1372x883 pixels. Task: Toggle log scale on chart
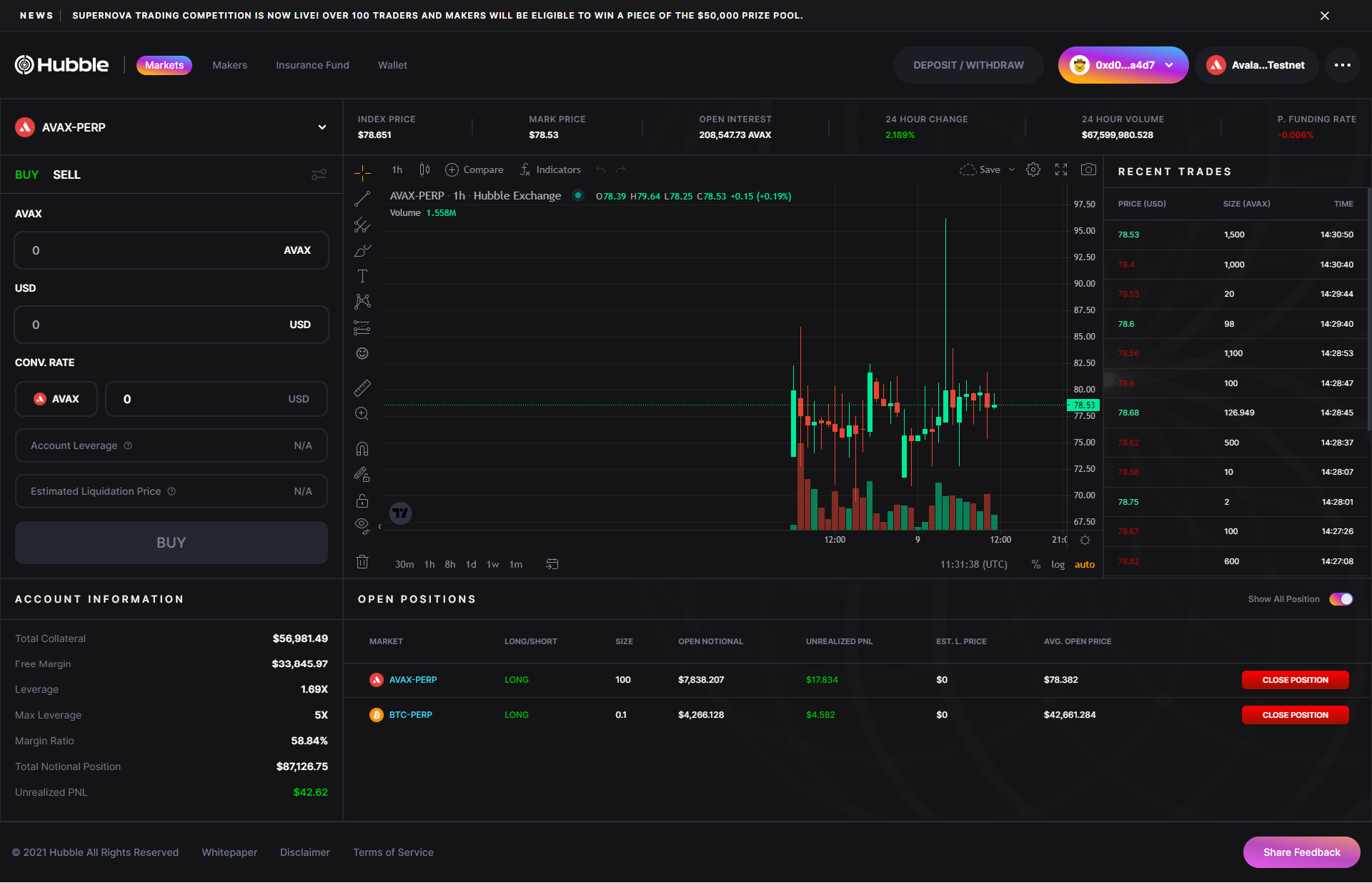click(x=1058, y=564)
